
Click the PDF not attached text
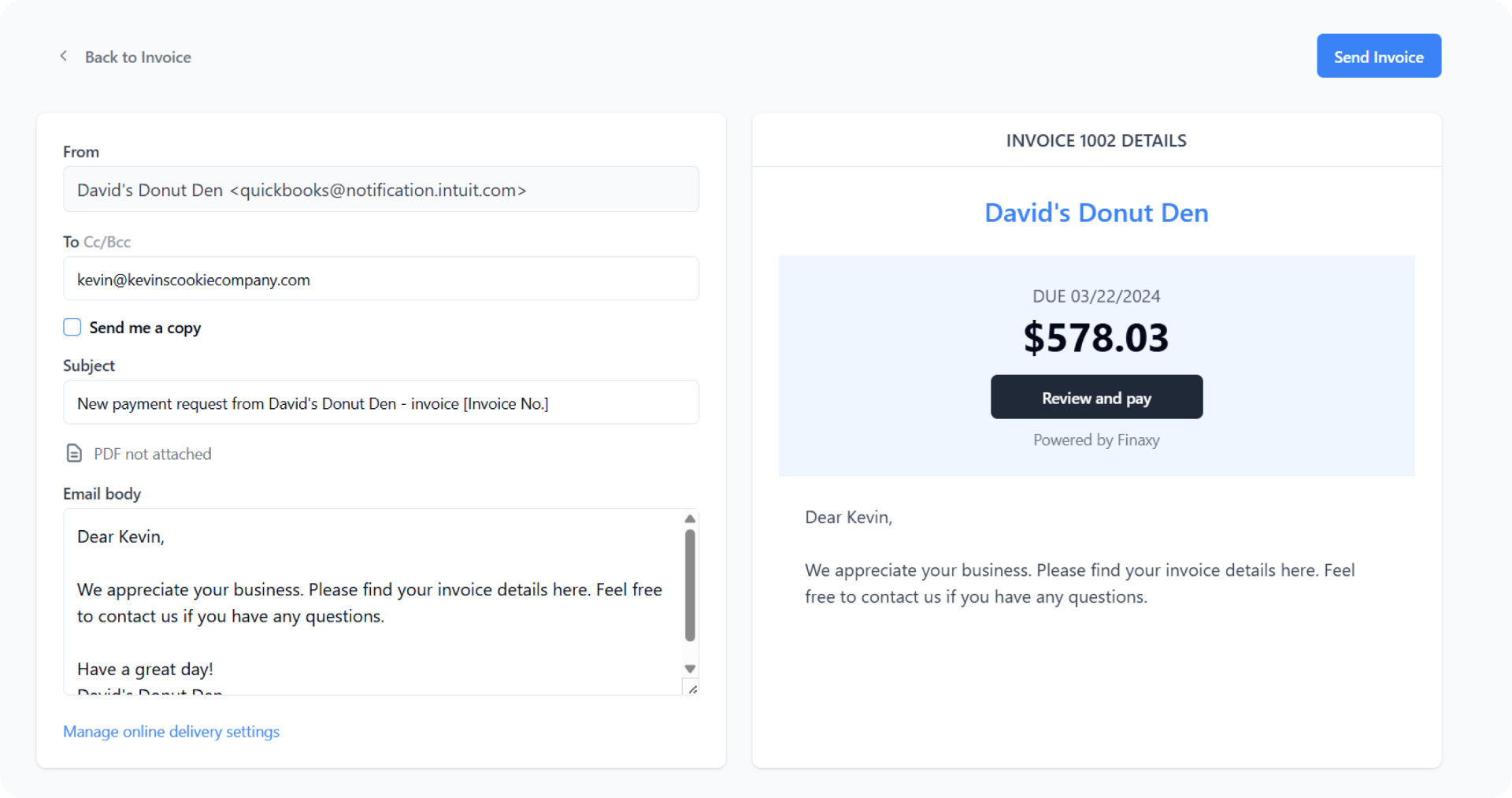(153, 454)
